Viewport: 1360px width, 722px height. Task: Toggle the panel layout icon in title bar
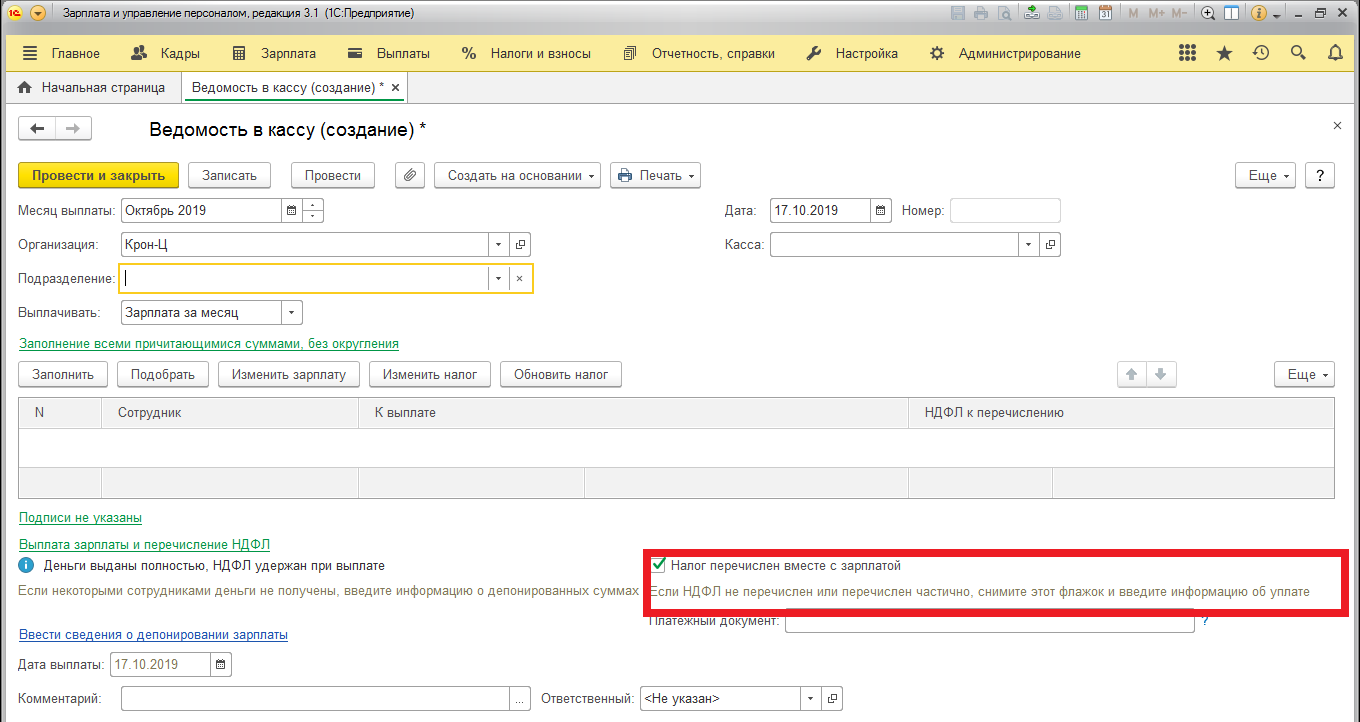click(x=1232, y=14)
